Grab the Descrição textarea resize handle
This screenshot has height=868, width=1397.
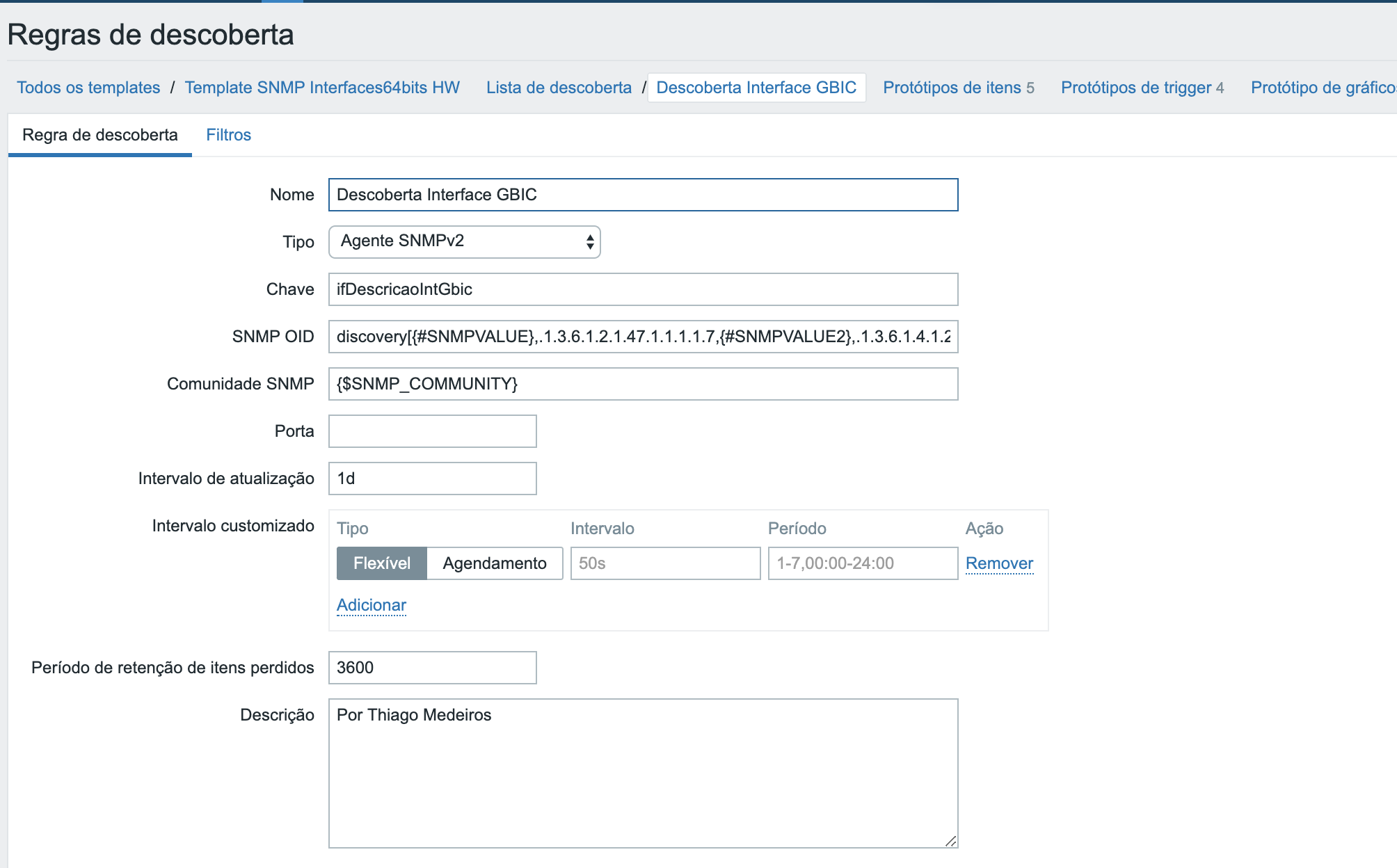(951, 841)
